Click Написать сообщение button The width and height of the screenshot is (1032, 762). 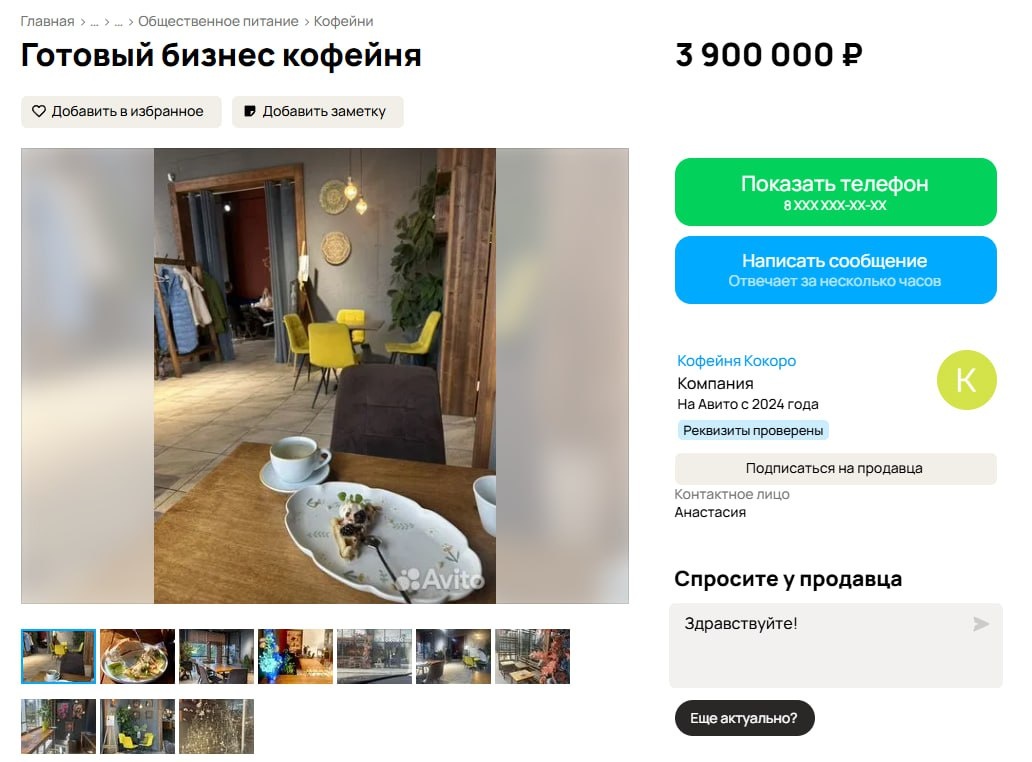[x=835, y=270]
